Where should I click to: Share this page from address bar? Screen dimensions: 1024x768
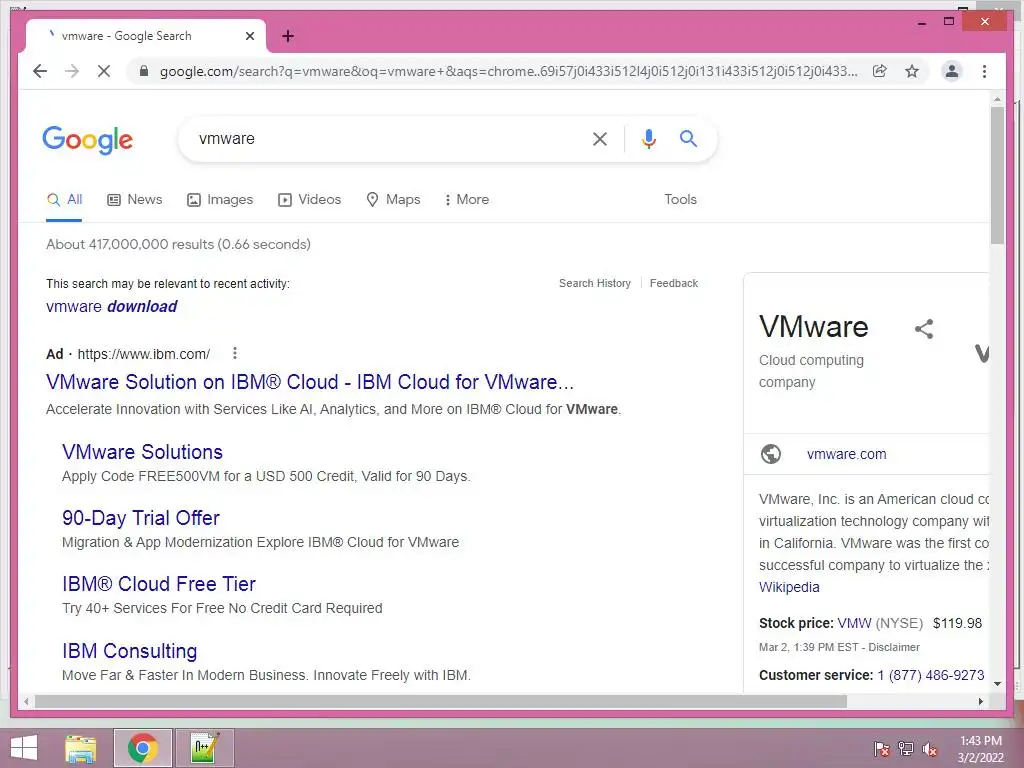tap(880, 71)
